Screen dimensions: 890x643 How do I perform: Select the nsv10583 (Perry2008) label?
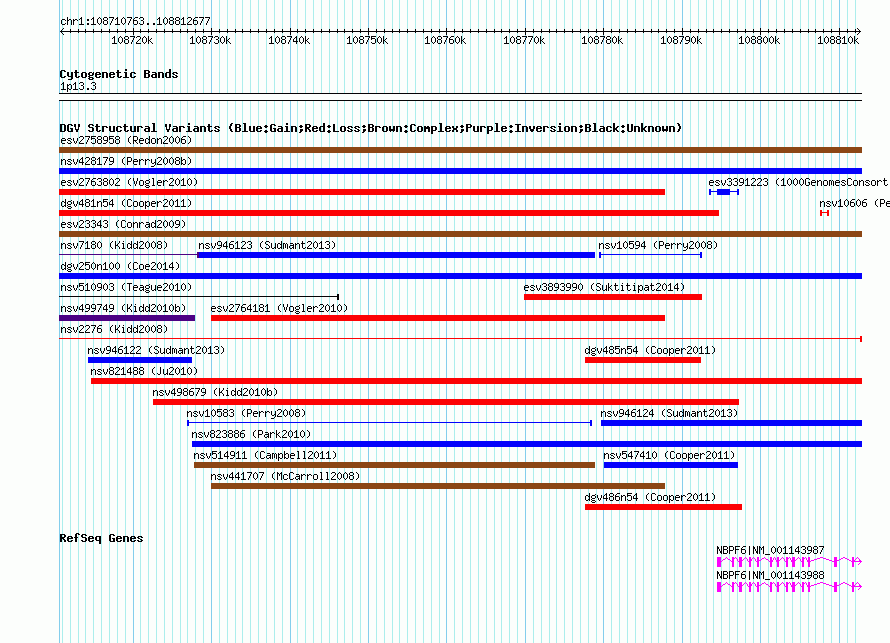tap(246, 413)
